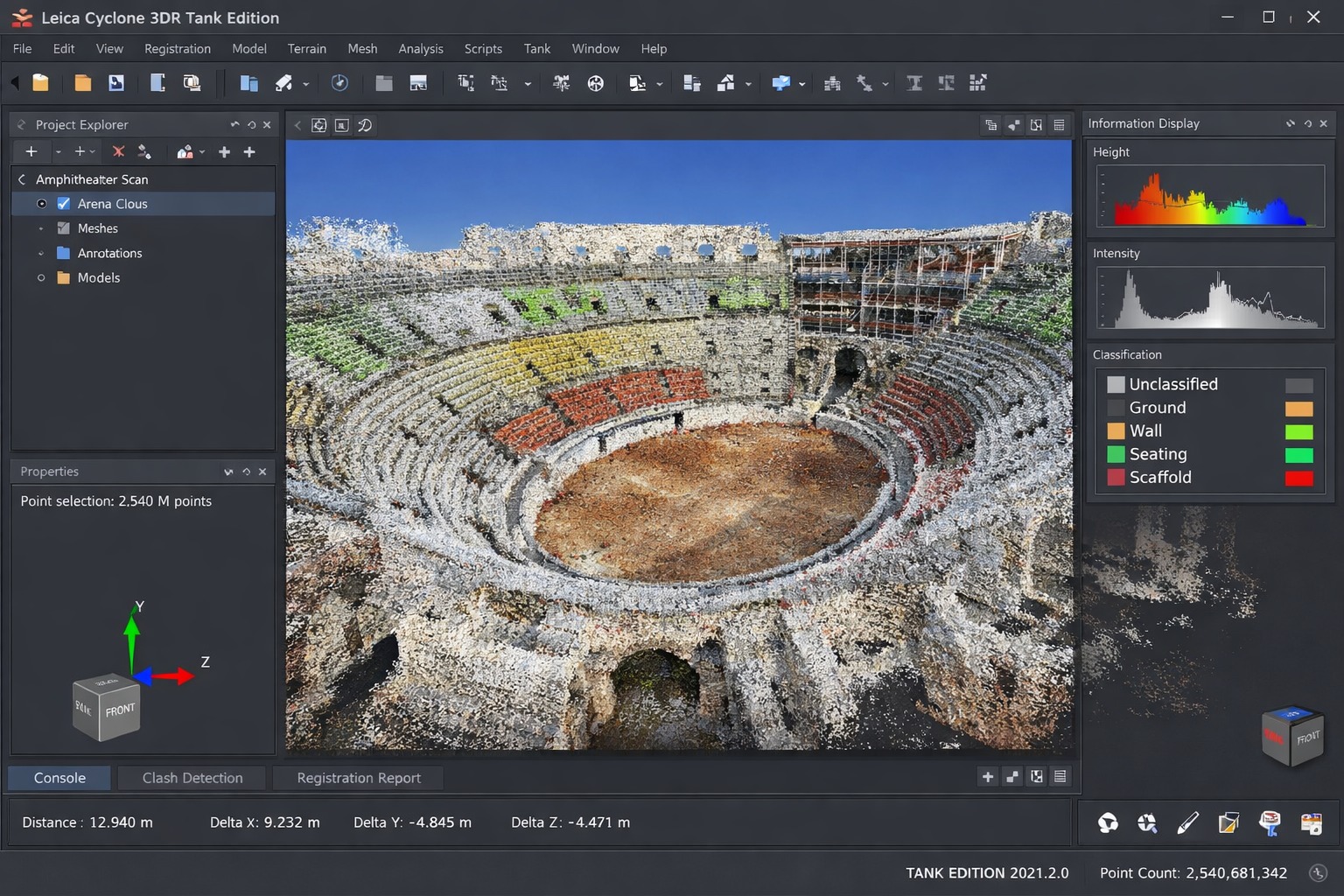Viewport: 1344px width, 896px height.
Task: Switch to the Registration Report tab
Action: pos(359,778)
